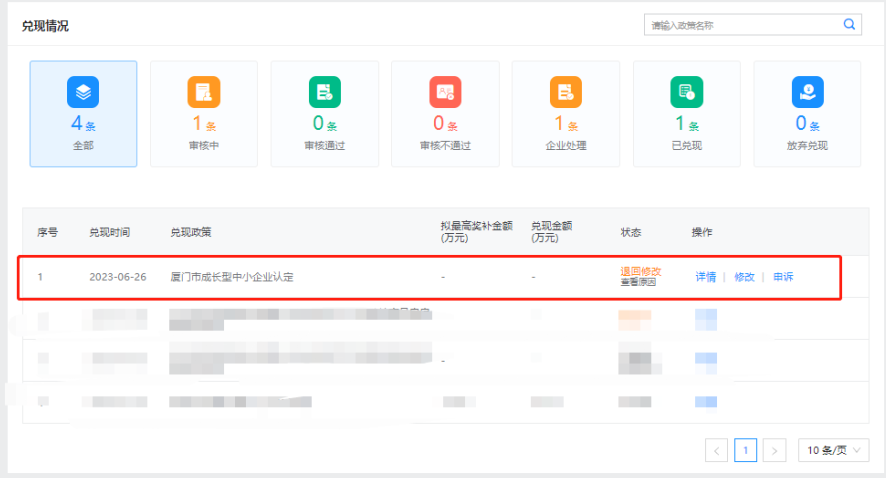Open 详情 for row 1
Viewport: 886px width, 478px height.
pos(705,277)
